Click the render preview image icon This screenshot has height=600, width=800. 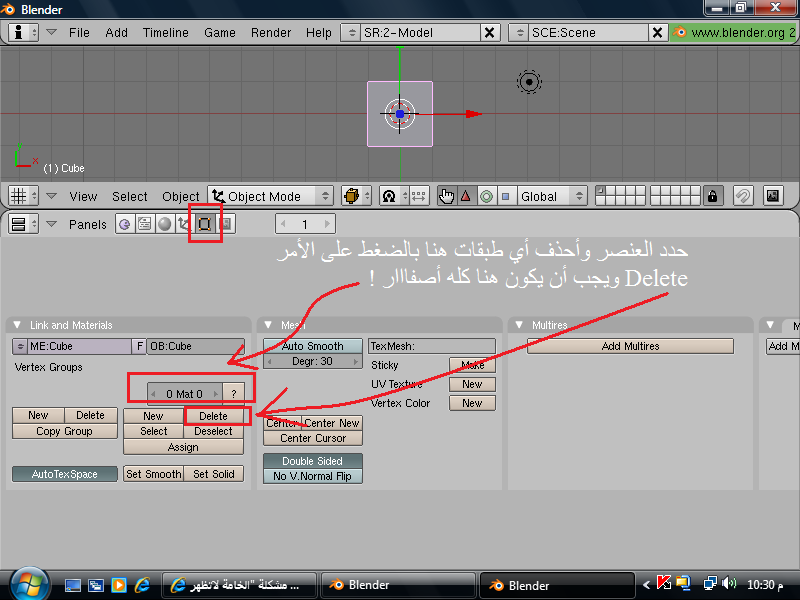[772, 196]
